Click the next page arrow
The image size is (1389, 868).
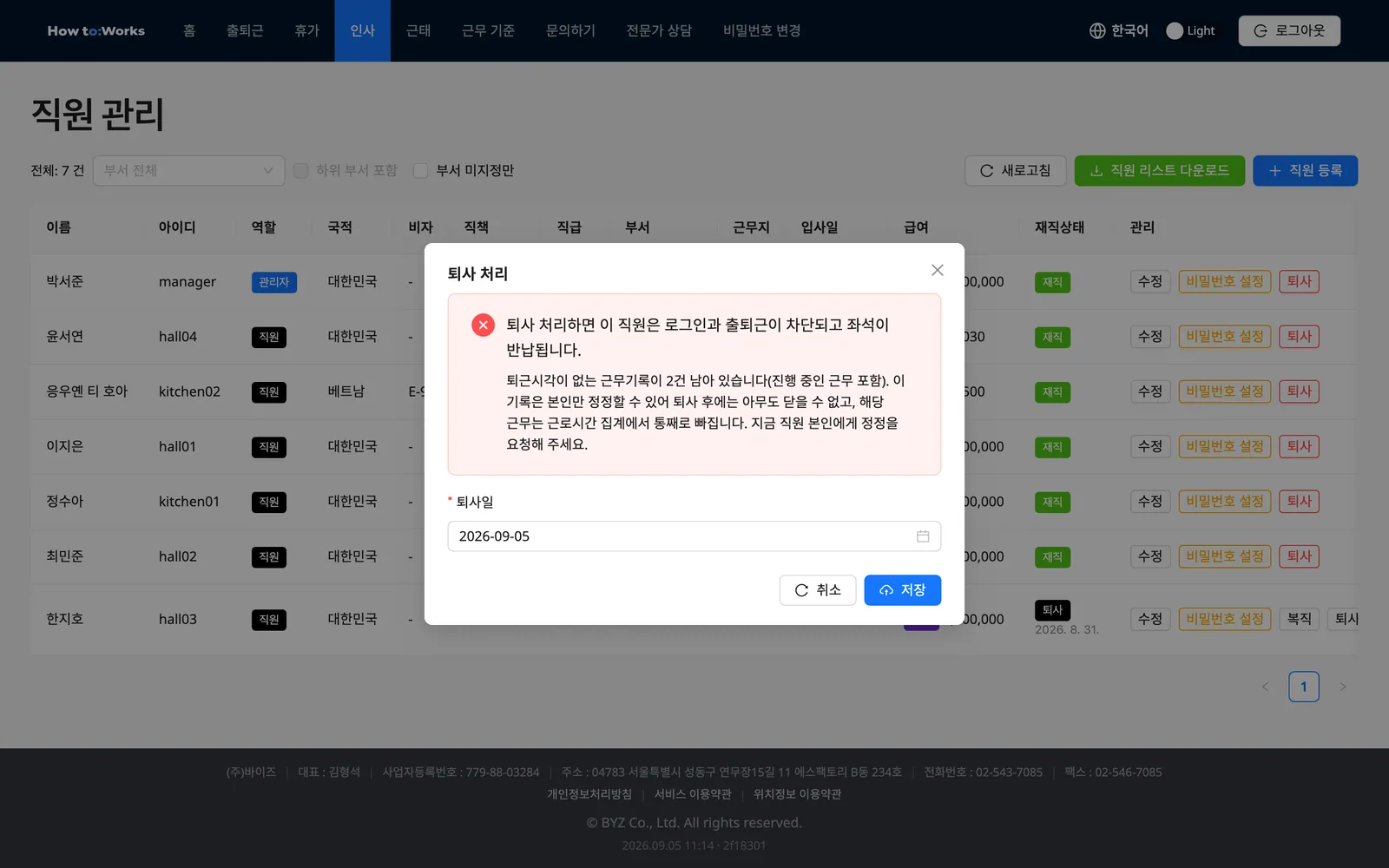tap(1342, 687)
